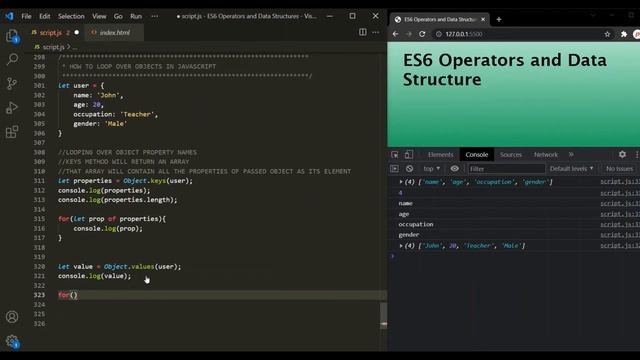The image size is (640, 360).
Task: Switch to the index.html editor tab
Action: [114, 32]
